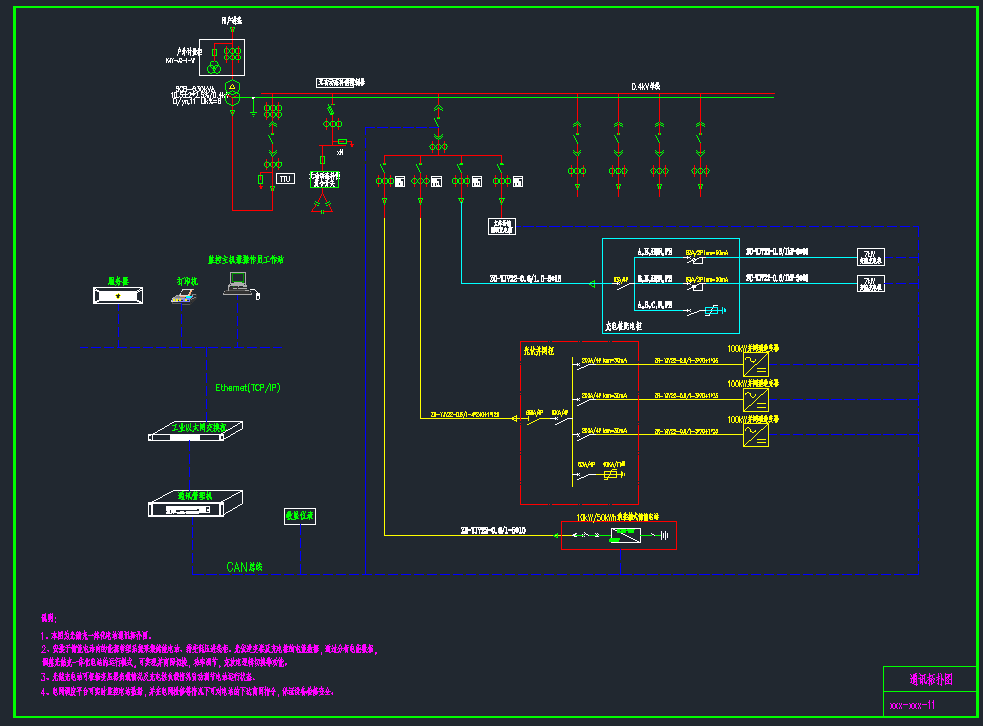983x726 pixels.
Task: Select the server rack symbol
Action: (x=118, y=296)
